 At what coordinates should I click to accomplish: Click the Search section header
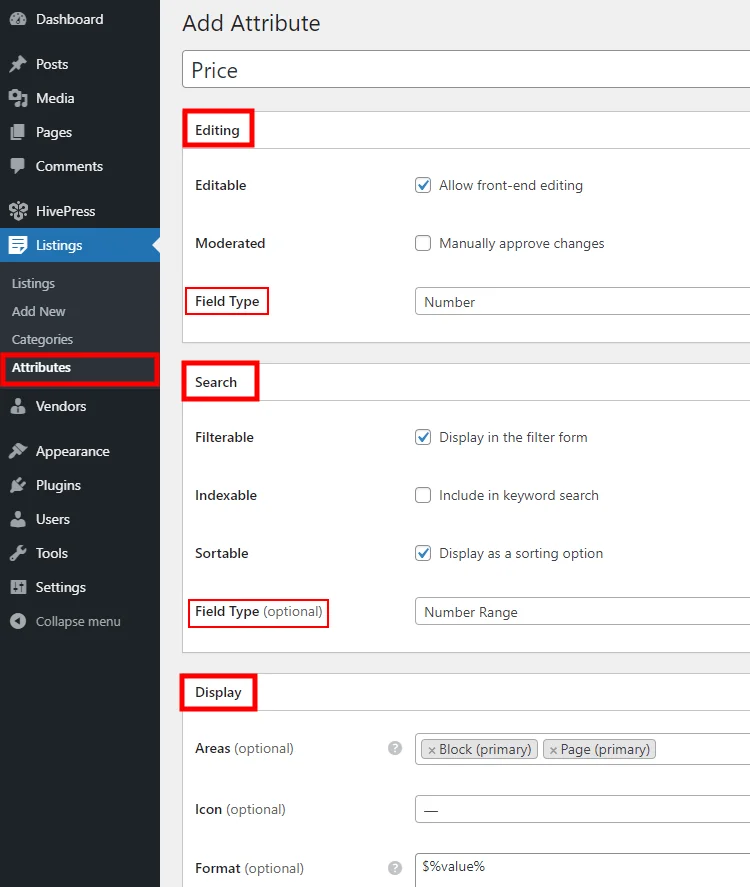216,382
